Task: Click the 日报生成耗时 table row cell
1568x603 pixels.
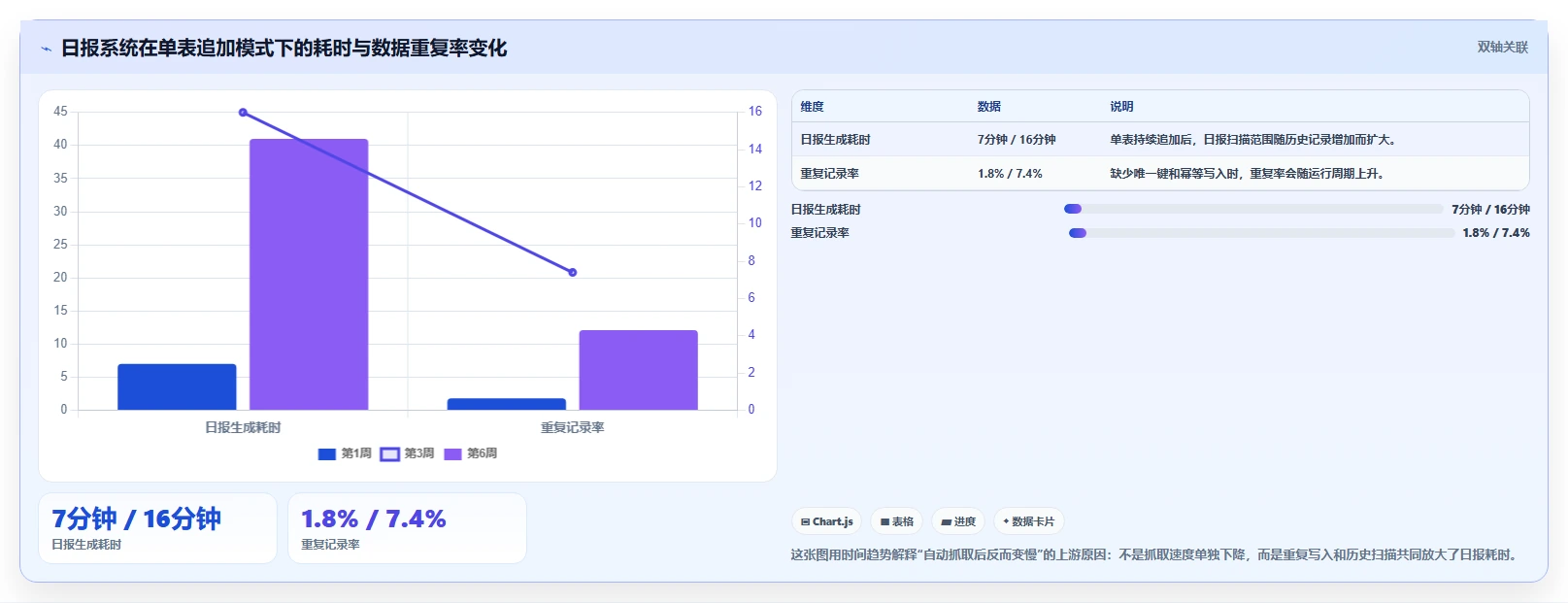Action: [836, 140]
